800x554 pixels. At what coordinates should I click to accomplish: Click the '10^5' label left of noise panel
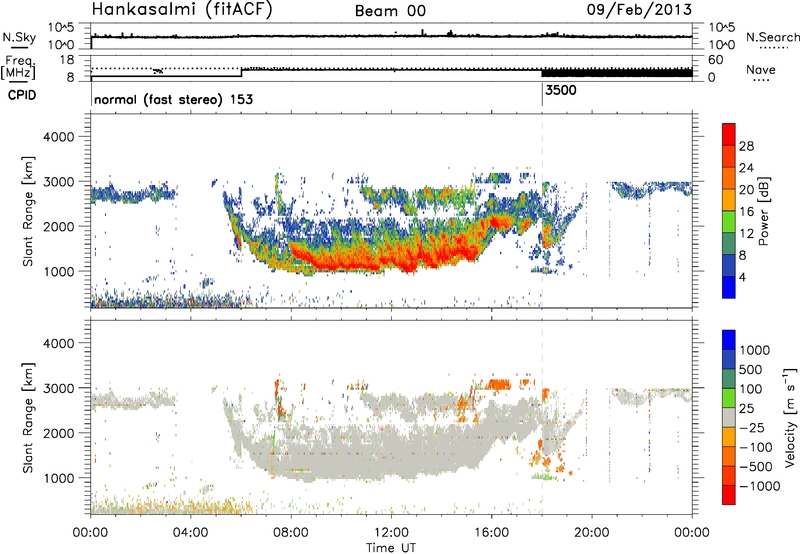click(61, 28)
